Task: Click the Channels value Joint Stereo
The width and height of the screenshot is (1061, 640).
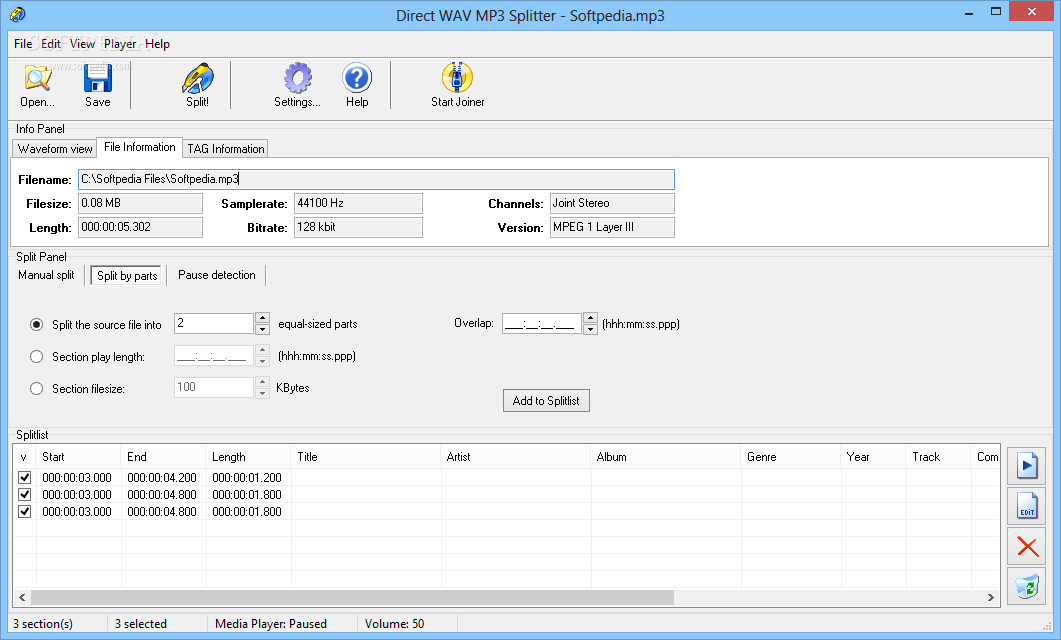Action: pos(612,204)
